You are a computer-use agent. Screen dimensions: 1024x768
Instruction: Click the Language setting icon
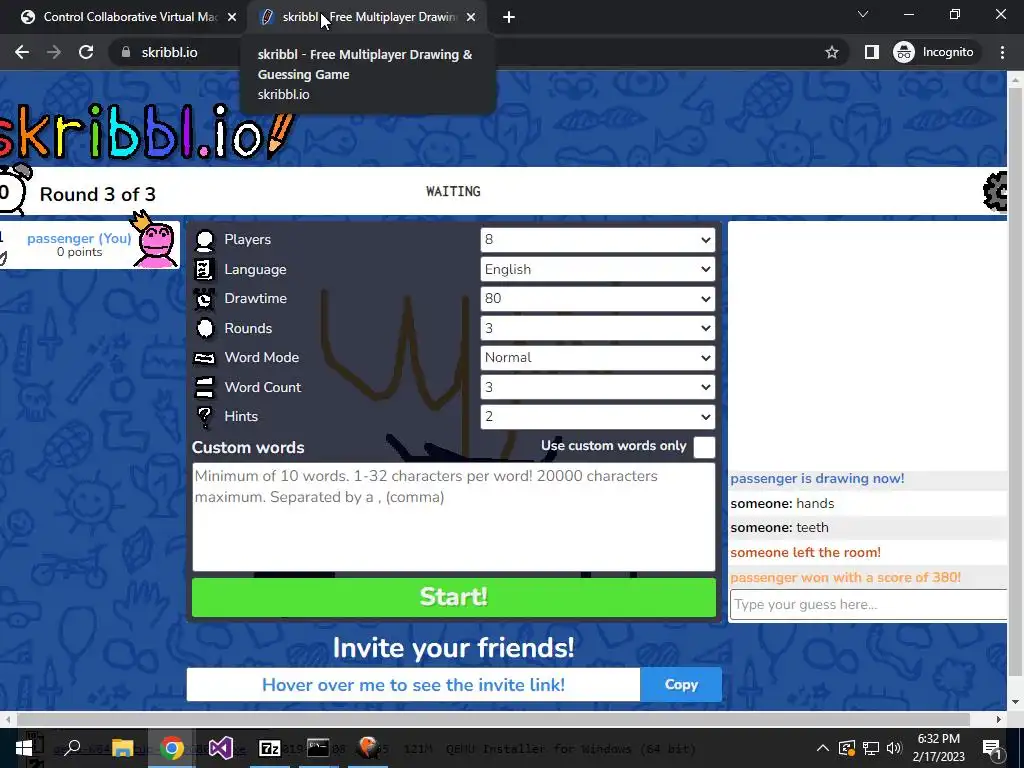[x=204, y=269]
